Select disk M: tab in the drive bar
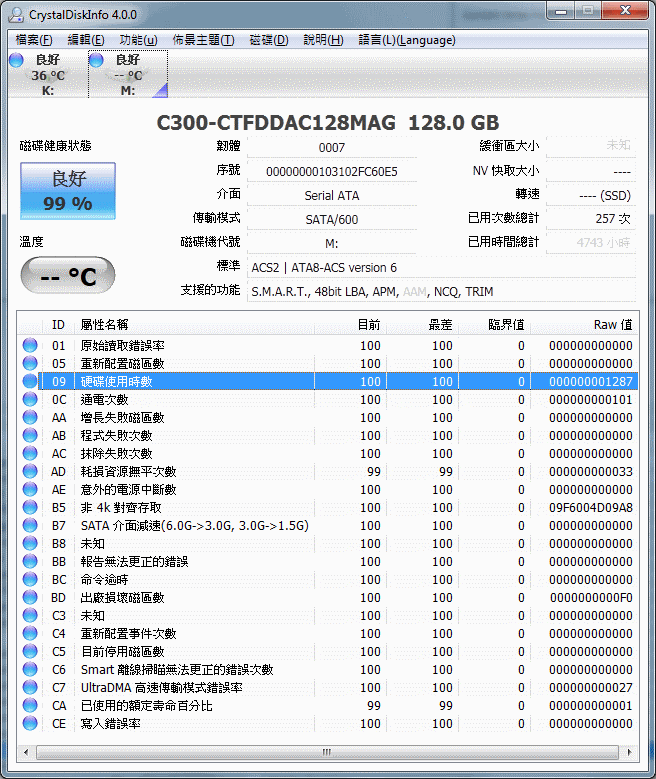 coord(128,75)
